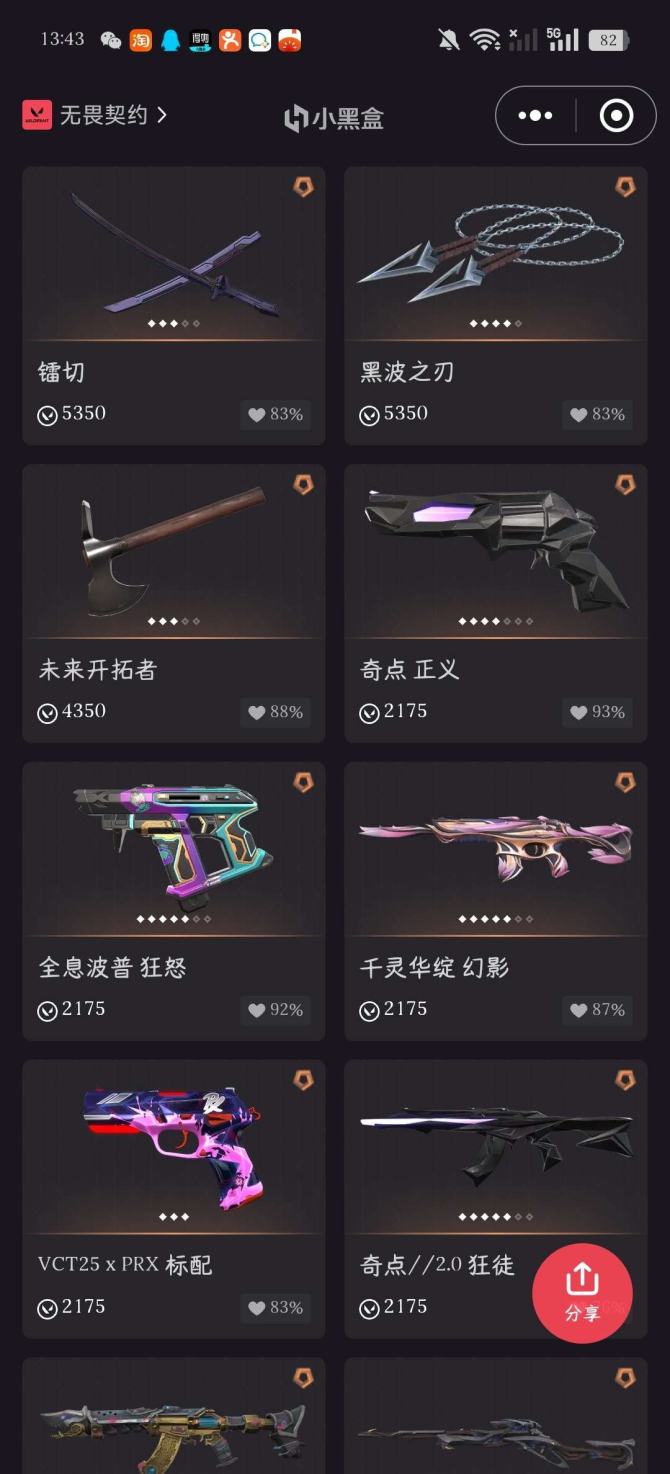
Task: Open the VCT25 x PRX 标配 skin name
Action: (x=125, y=1265)
